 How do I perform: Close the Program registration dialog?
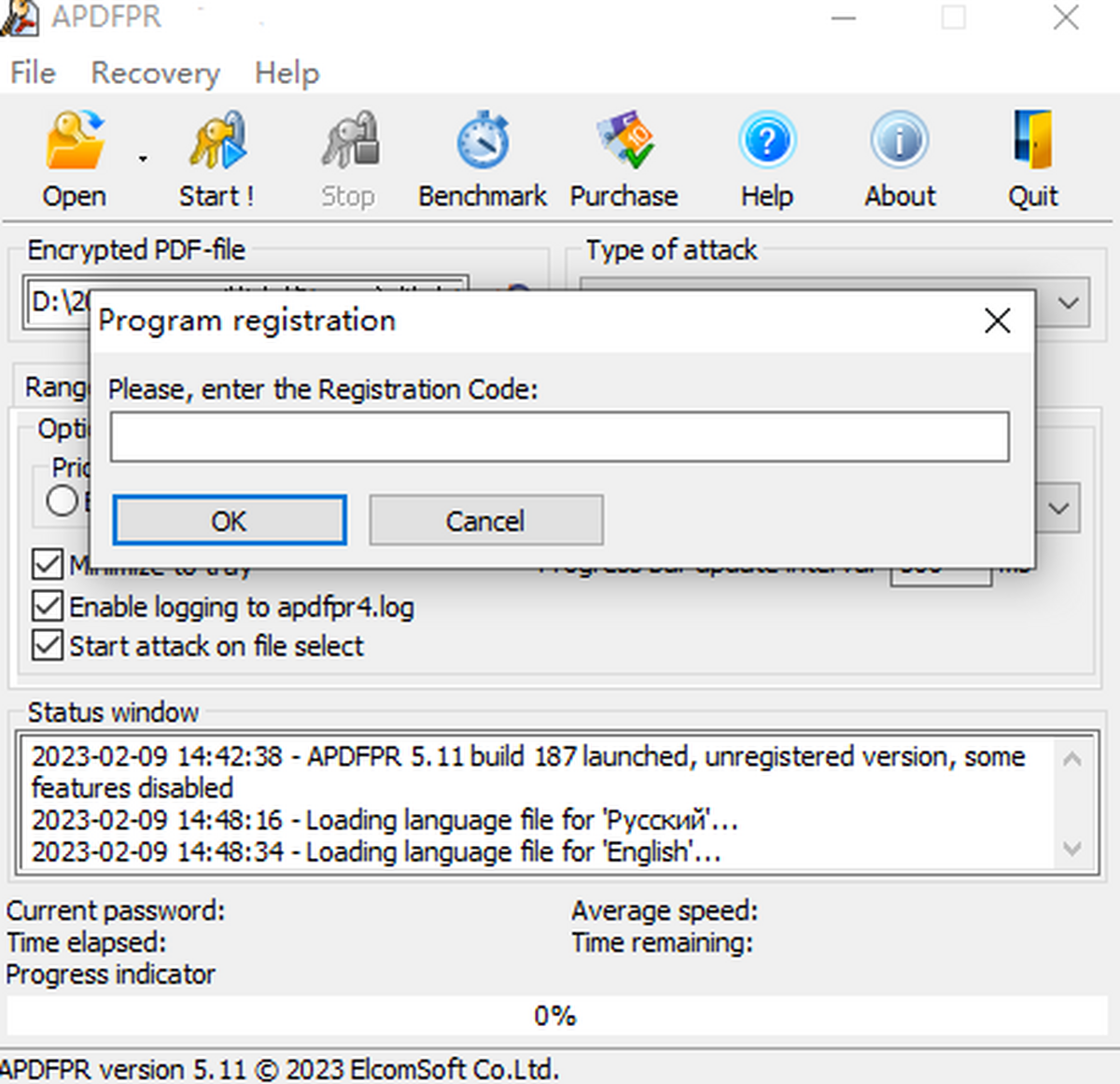click(x=998, y=321)
